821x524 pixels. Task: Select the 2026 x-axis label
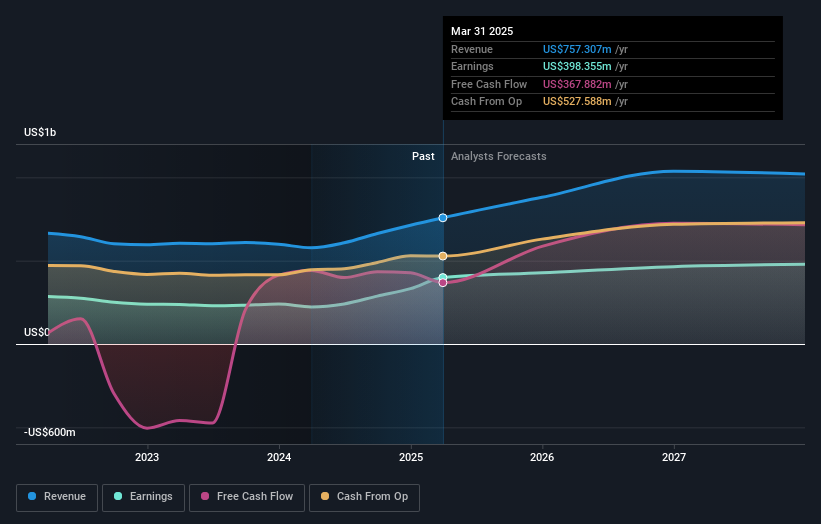click(542, 457)
